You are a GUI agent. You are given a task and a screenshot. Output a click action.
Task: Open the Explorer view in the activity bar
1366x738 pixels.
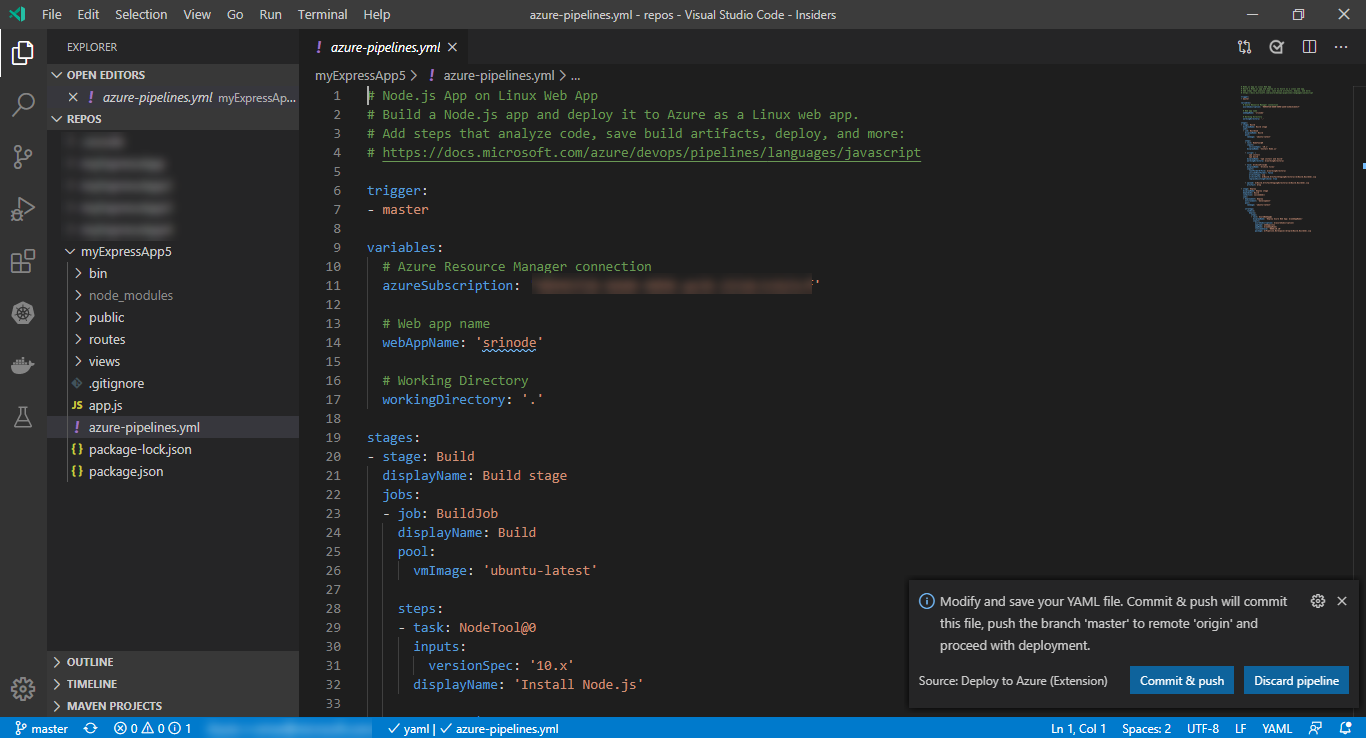[x=22, y=52]
